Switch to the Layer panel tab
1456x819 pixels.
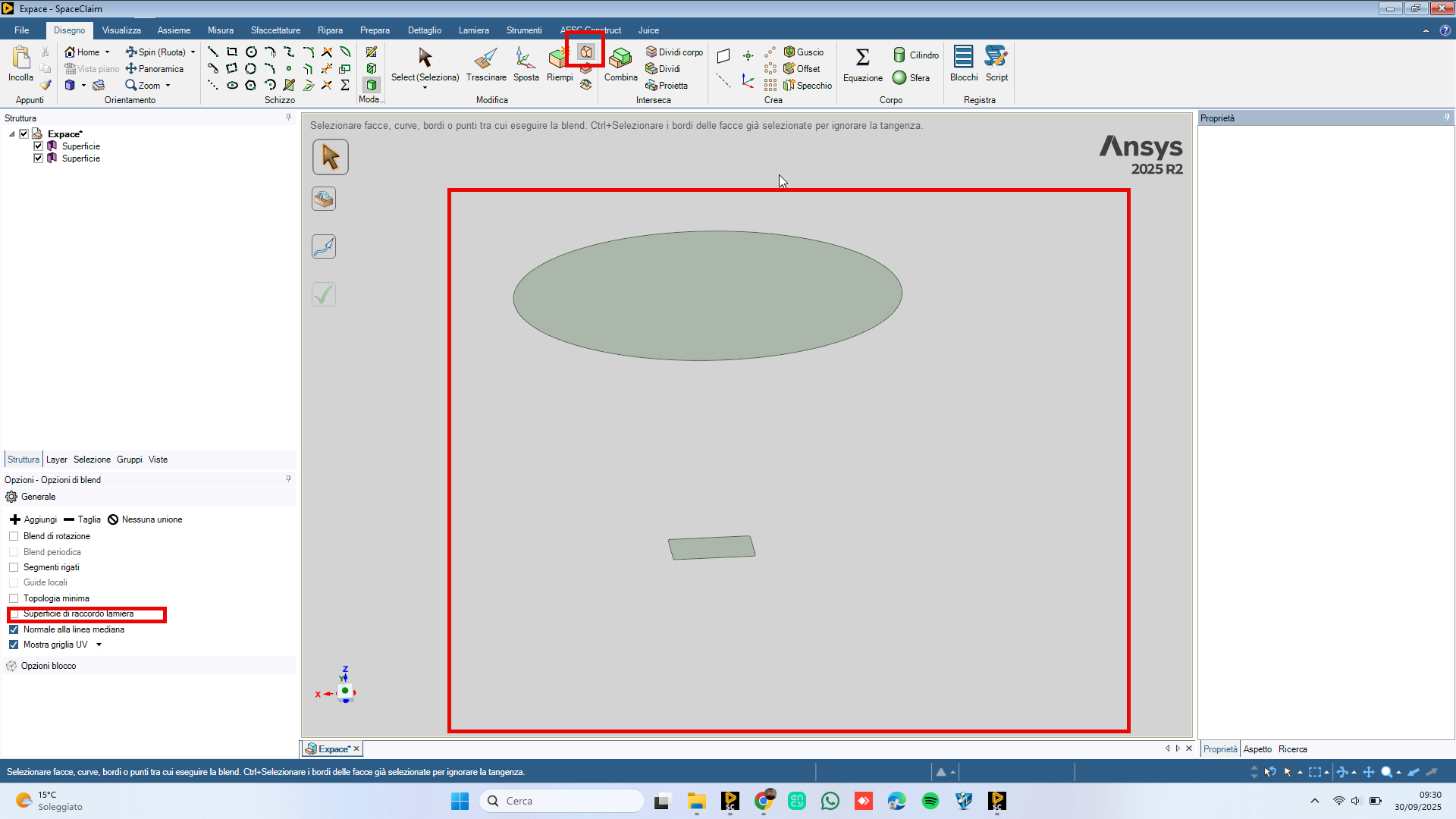click(x=56, y=460)
